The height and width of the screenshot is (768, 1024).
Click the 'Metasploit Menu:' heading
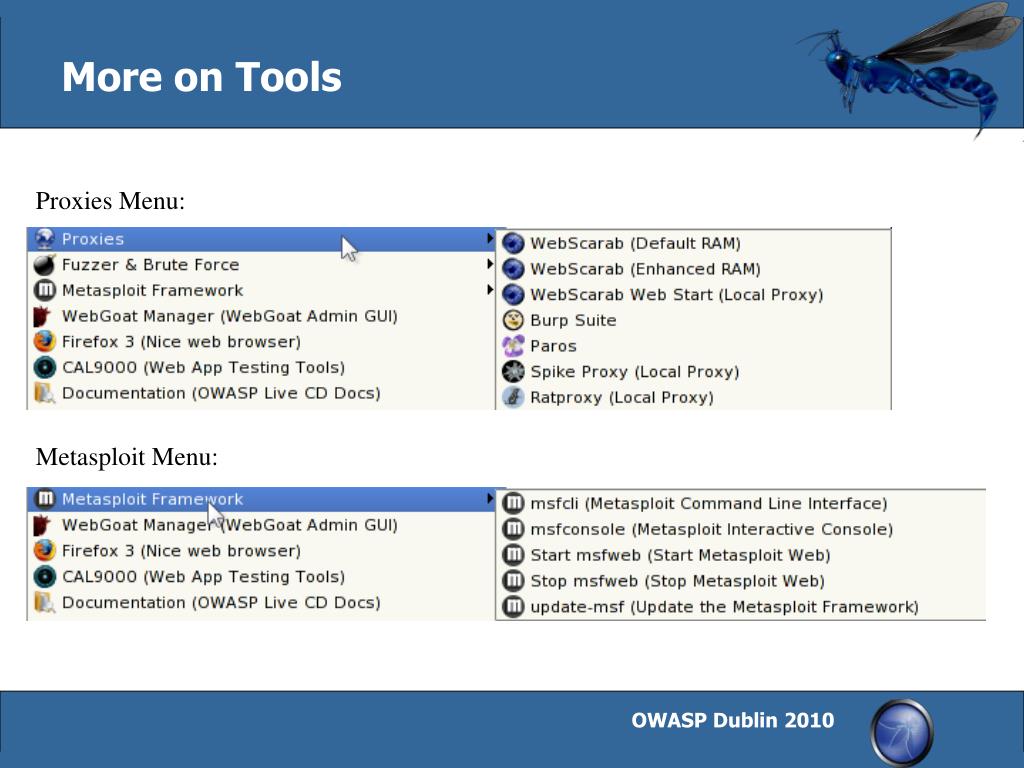click(127, 456)
